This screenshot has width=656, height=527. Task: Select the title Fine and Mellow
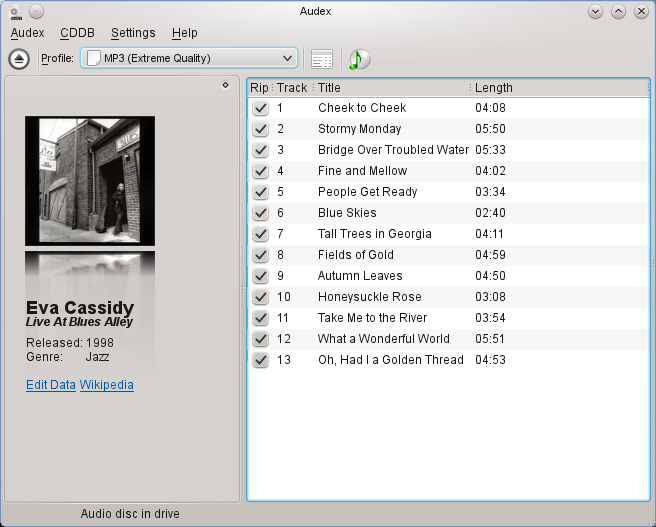[362, 171]
